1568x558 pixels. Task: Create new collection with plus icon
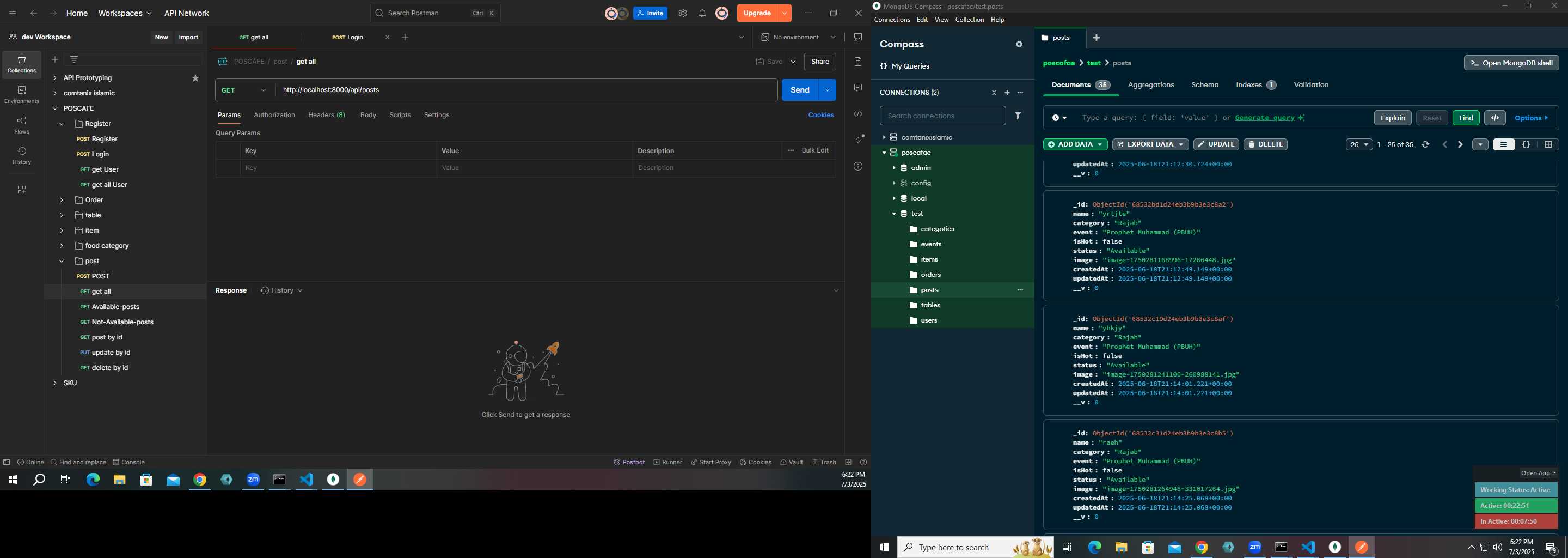55,59
